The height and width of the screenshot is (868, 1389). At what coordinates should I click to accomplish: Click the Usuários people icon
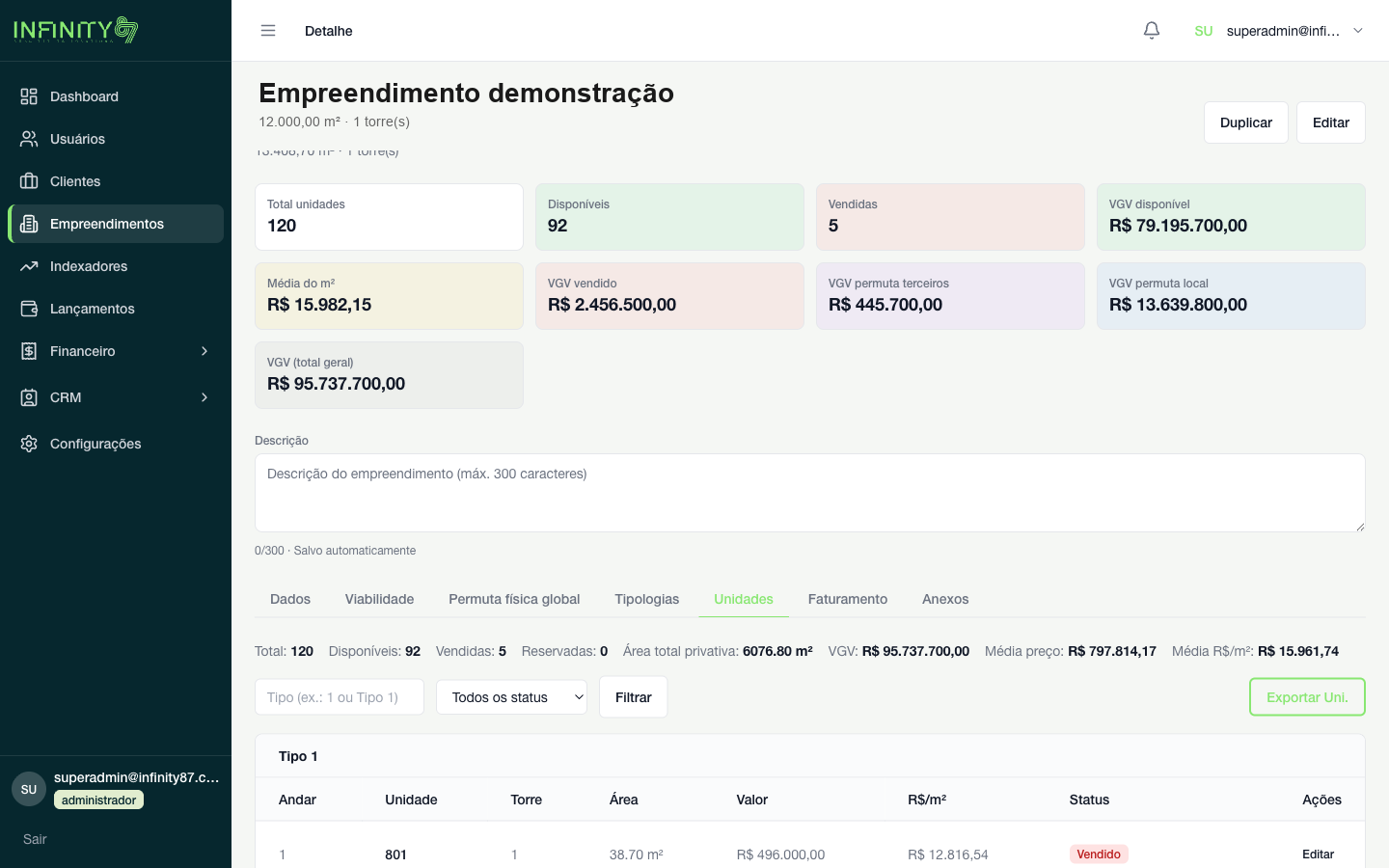[29, 139]
